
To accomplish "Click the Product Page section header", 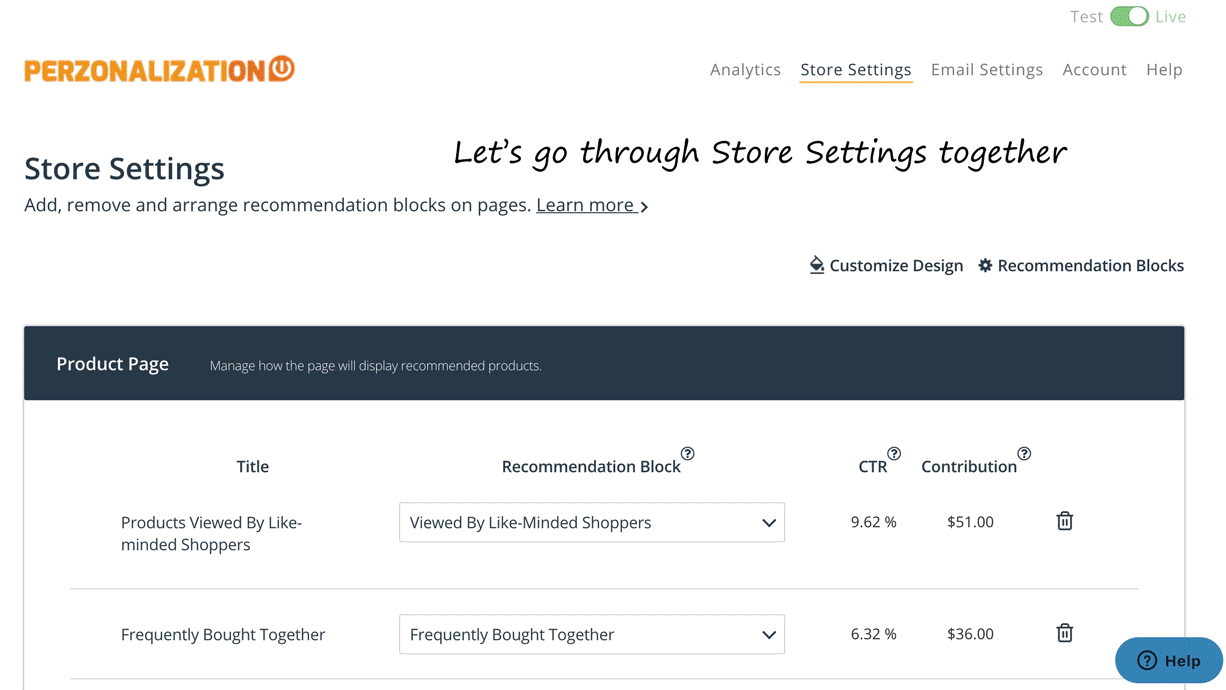I will click(x=604, y=363).
